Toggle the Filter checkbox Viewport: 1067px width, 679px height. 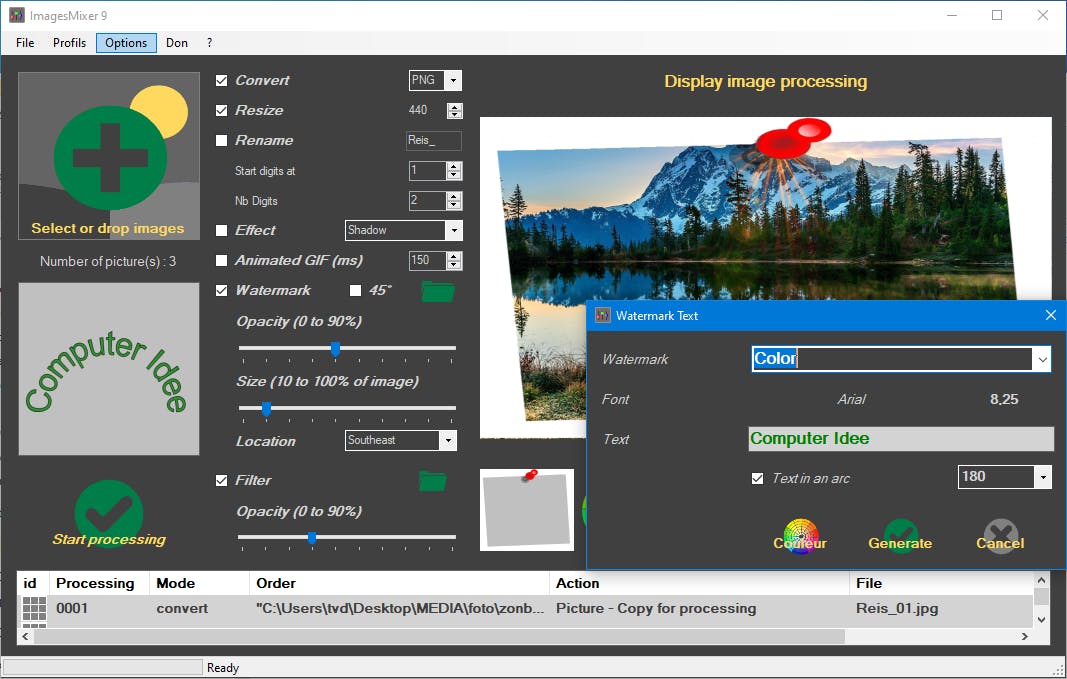[221, 480]
